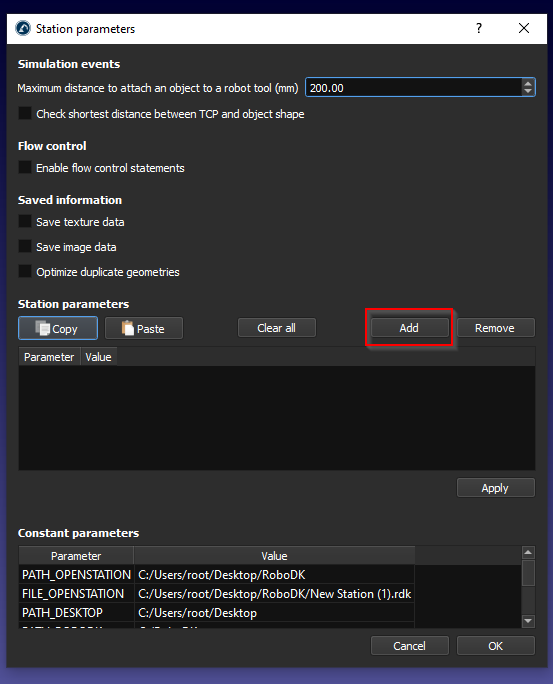This screenshot has width=553, height=684.
Task: Confirm the dialog with OK
Action: tap(495, 646)
